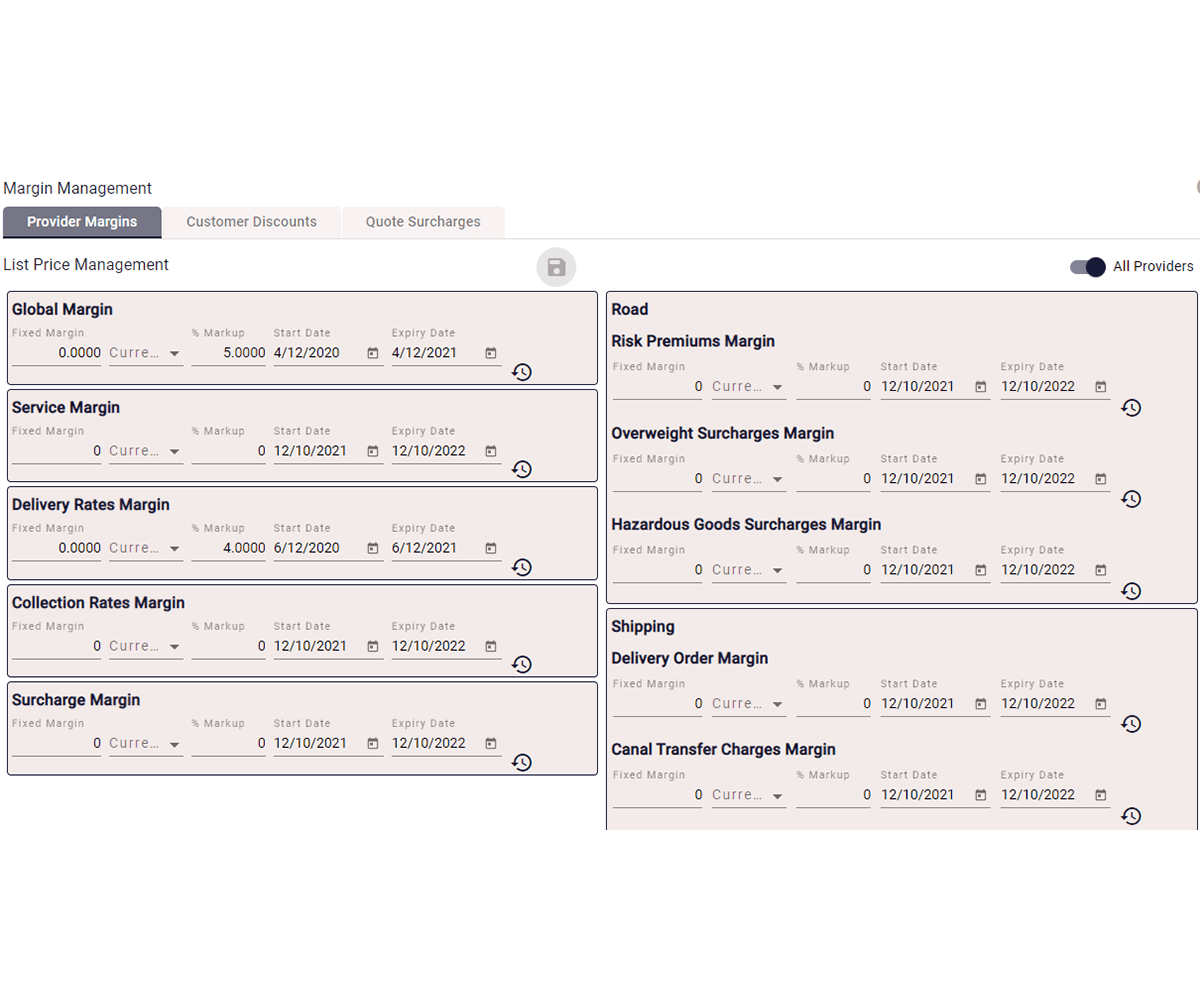The image size is (1200, 1000).
Task: Click the history icon for Global Margin
Action: (x=521, y=372)
